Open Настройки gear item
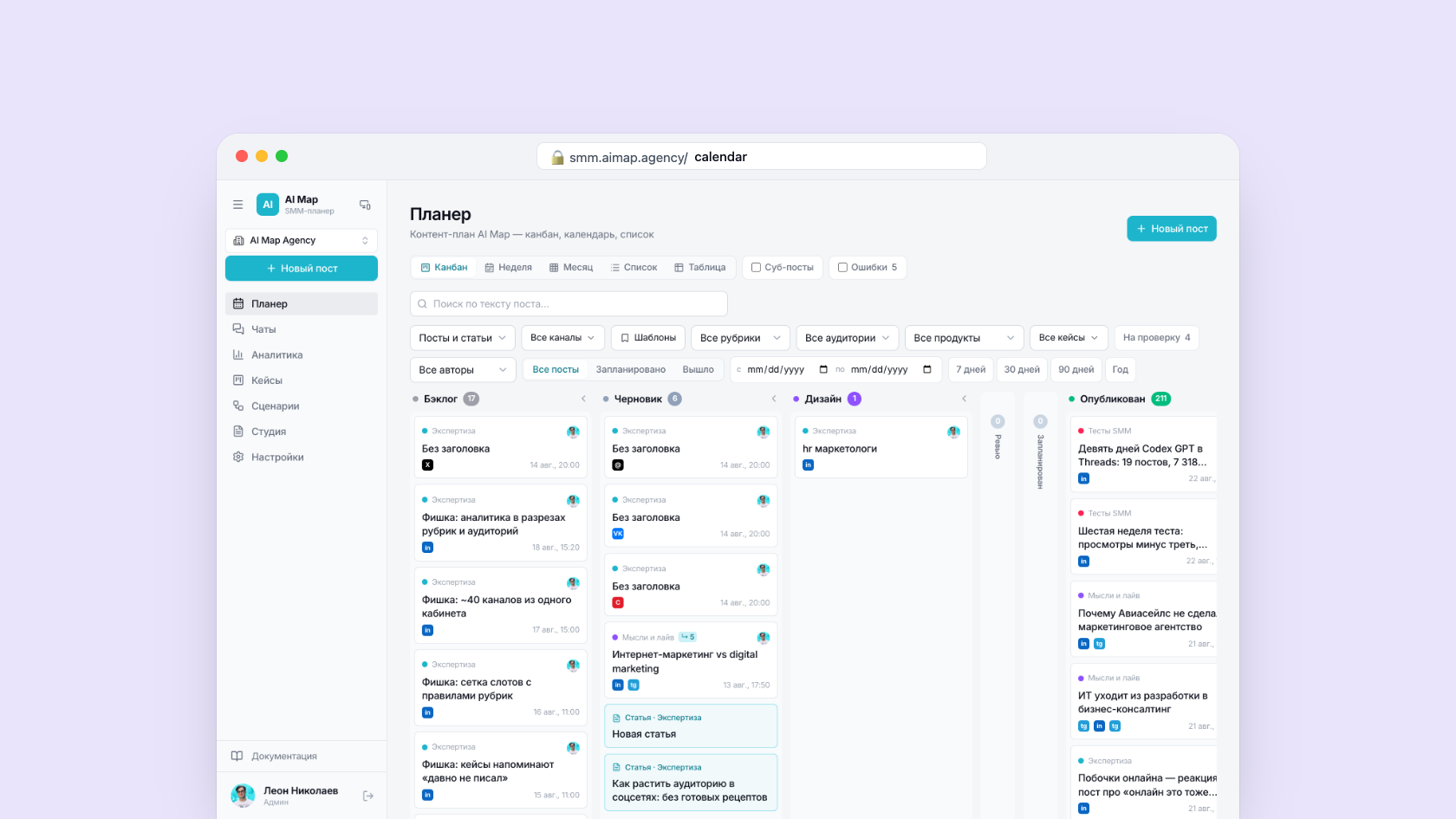This screenshot has width=1456, height=819. [x=302, y=457]
